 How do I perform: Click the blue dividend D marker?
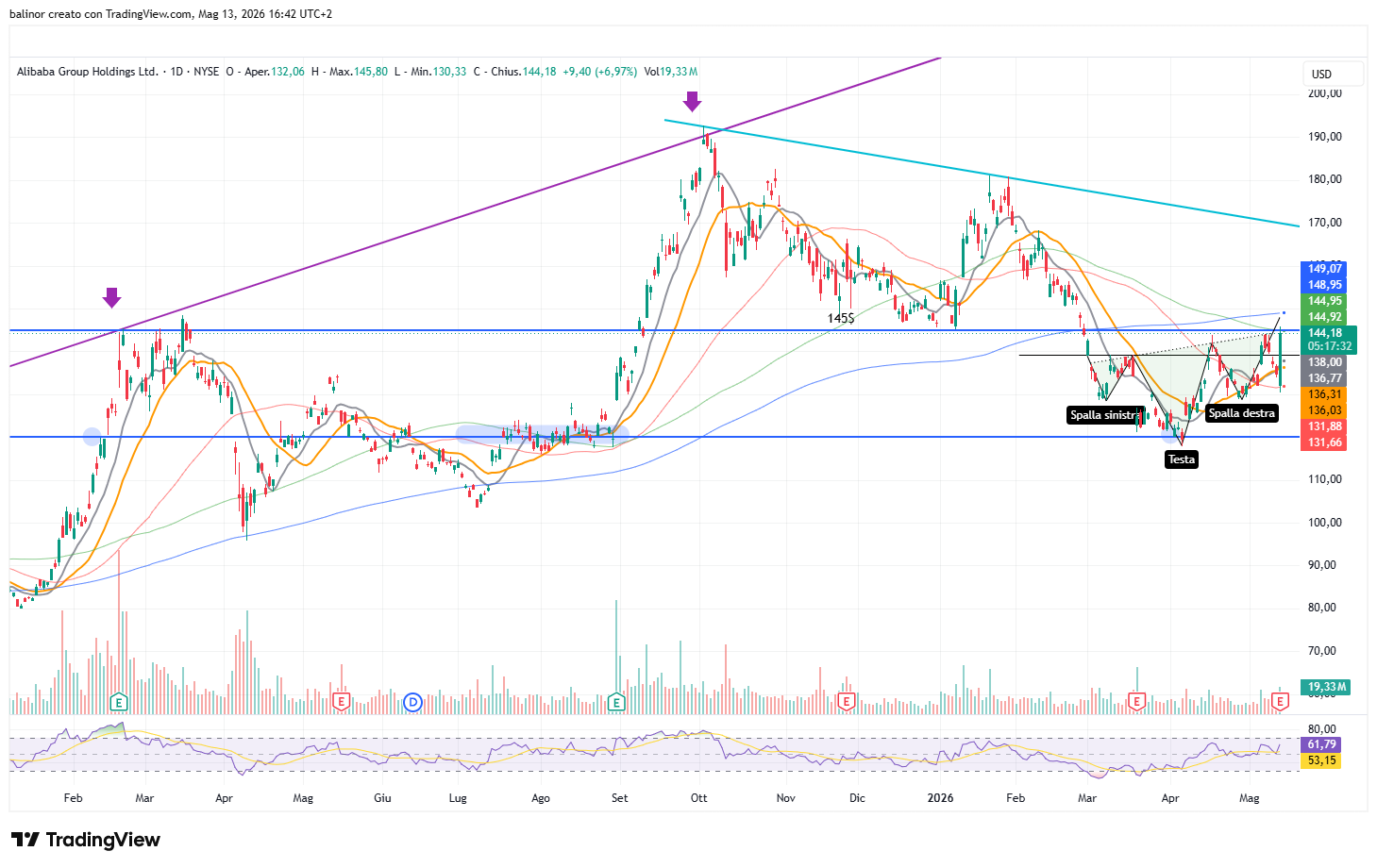[x=411, y=702]
